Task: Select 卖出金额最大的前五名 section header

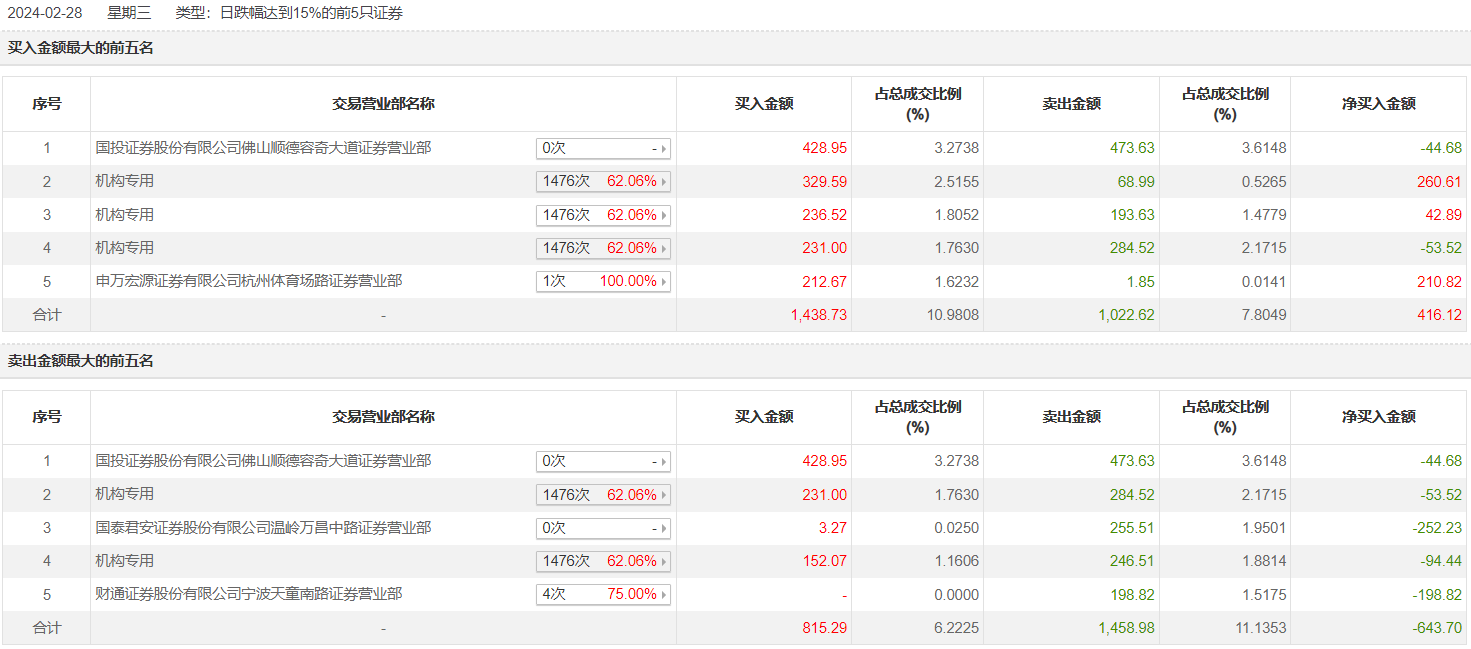Action: 81,360
